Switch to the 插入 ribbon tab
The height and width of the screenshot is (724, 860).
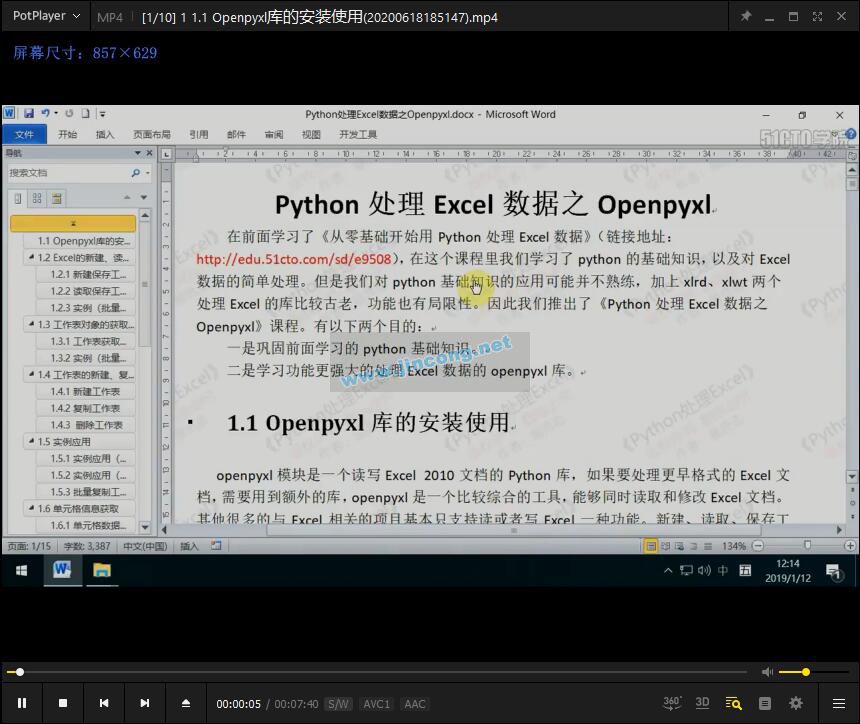105,134
